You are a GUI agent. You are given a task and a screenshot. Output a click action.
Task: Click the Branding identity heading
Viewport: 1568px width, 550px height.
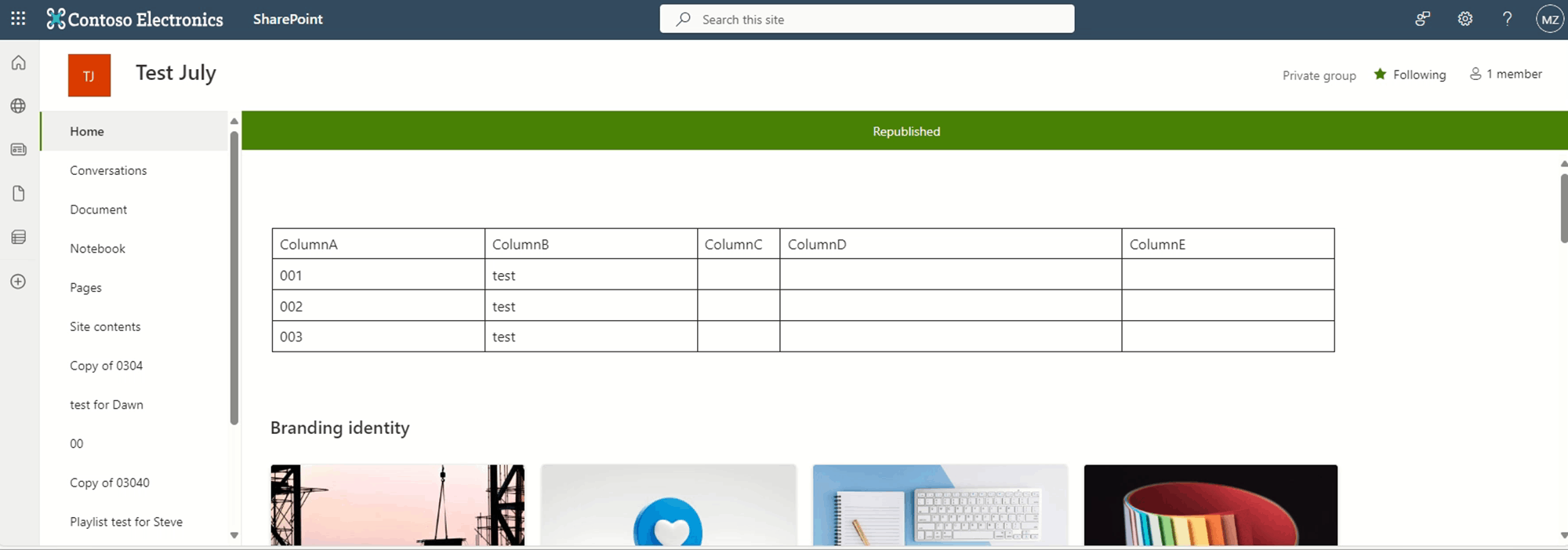pyautogui.click(x=339, y=428)
